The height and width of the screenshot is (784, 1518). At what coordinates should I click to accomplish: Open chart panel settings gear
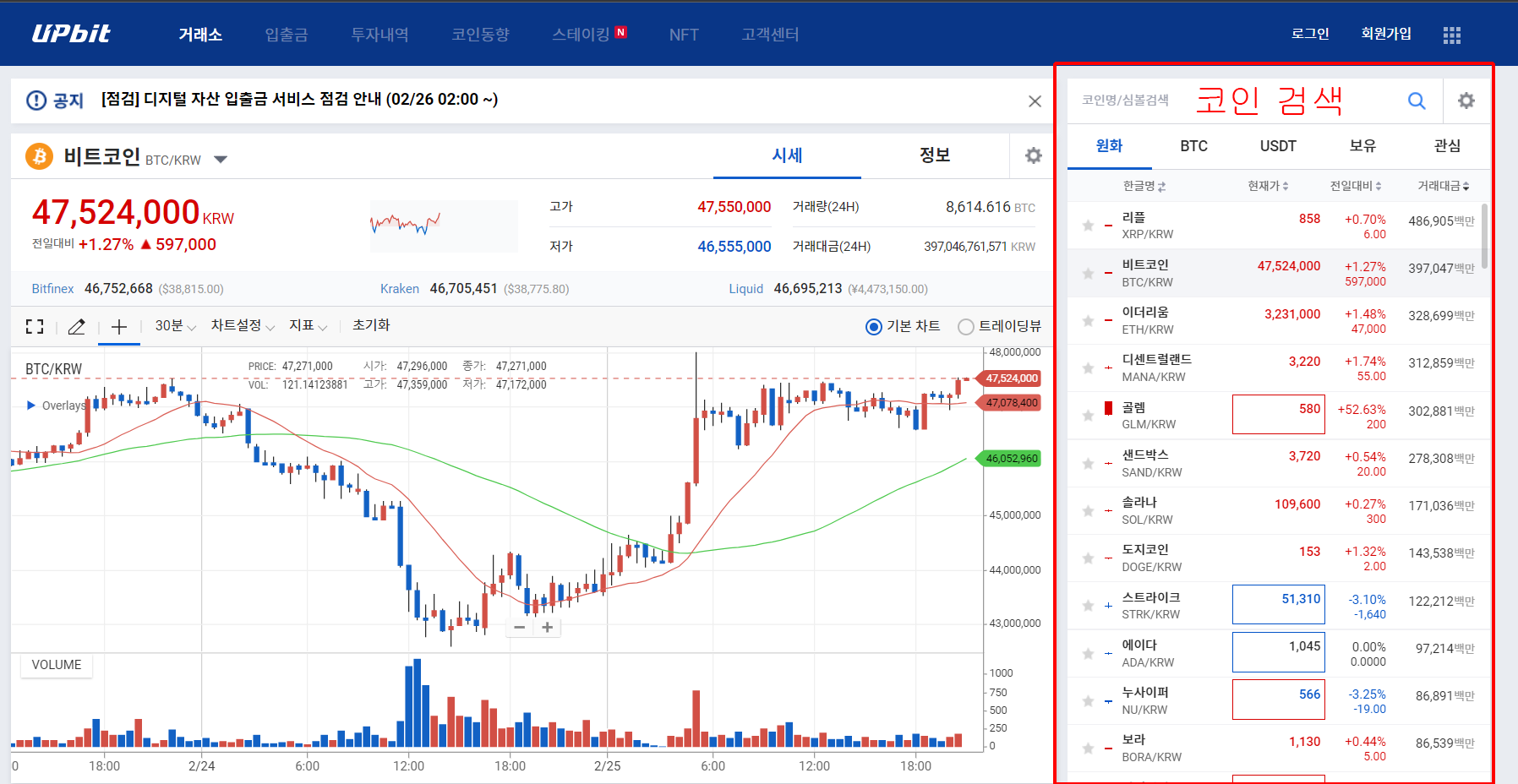coord(1034,155)
